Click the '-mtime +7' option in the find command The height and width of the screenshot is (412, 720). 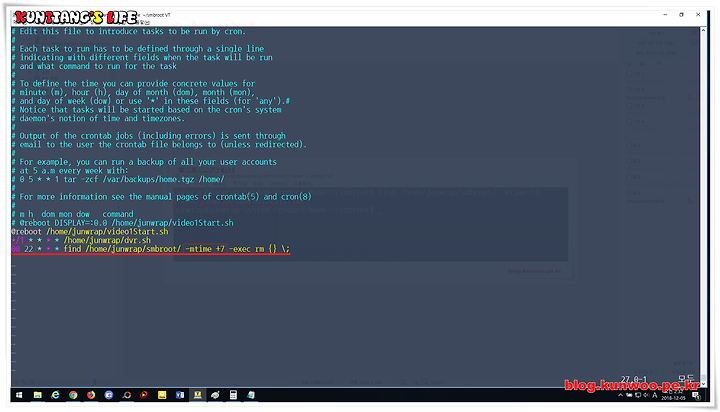(205, 249)
